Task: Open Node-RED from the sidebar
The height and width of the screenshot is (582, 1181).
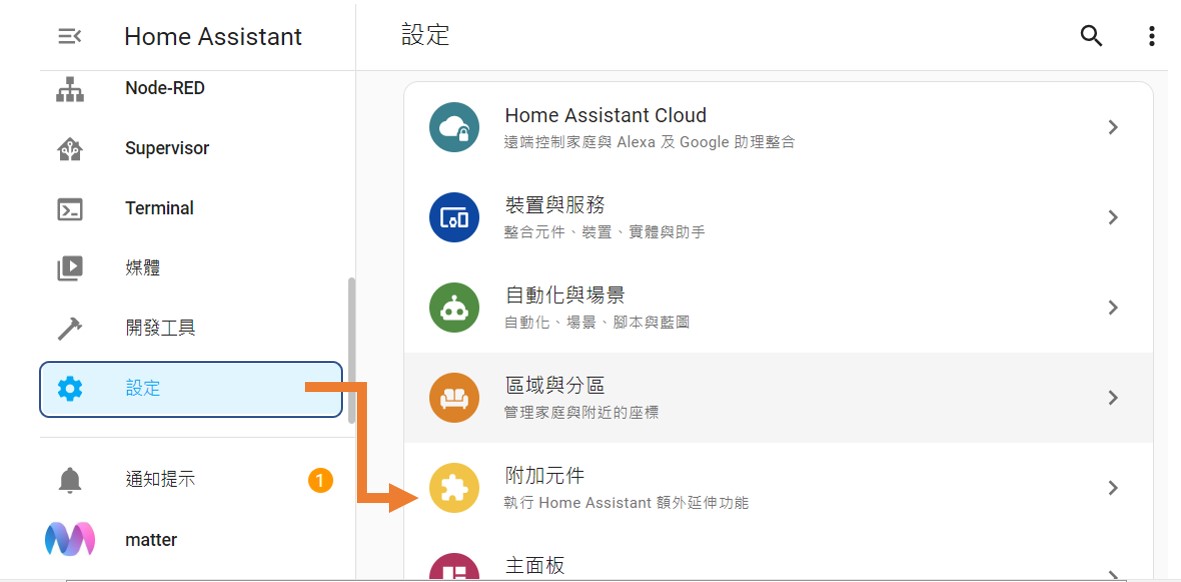Action: 164,88
